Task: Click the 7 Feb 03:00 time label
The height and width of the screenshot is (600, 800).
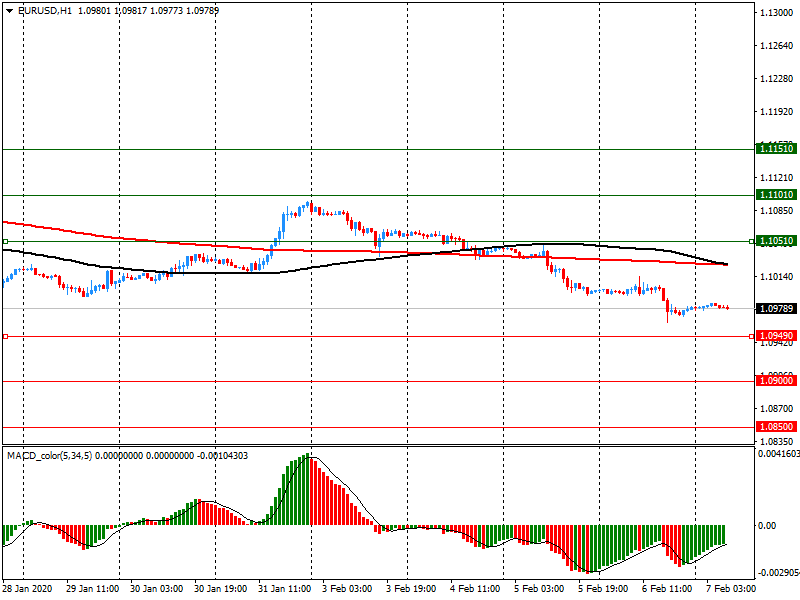Action: [730, 590]
